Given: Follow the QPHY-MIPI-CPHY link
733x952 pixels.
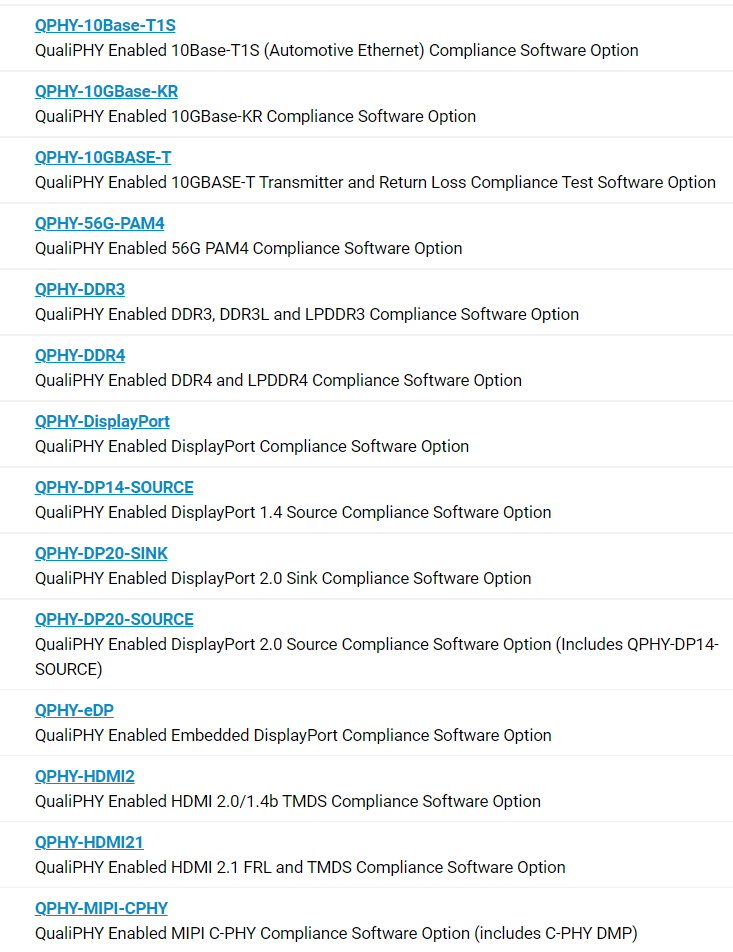Looking at the screenshot, I should coord(101,908).
